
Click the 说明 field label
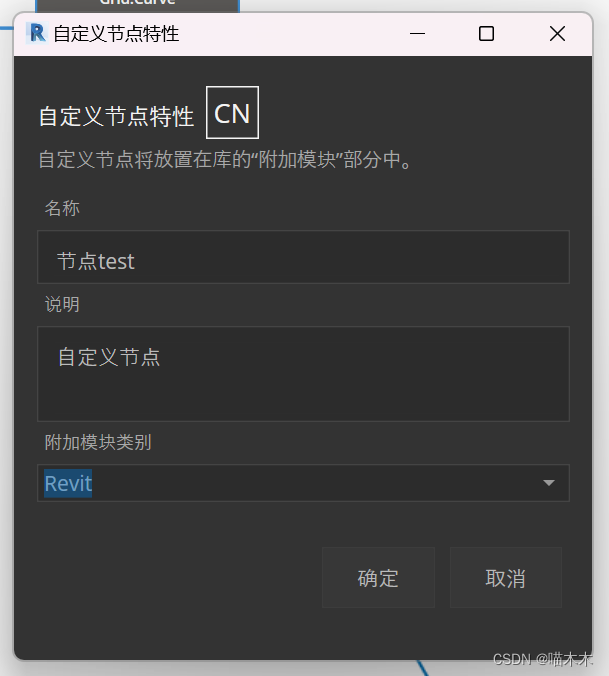coord(62,304)
